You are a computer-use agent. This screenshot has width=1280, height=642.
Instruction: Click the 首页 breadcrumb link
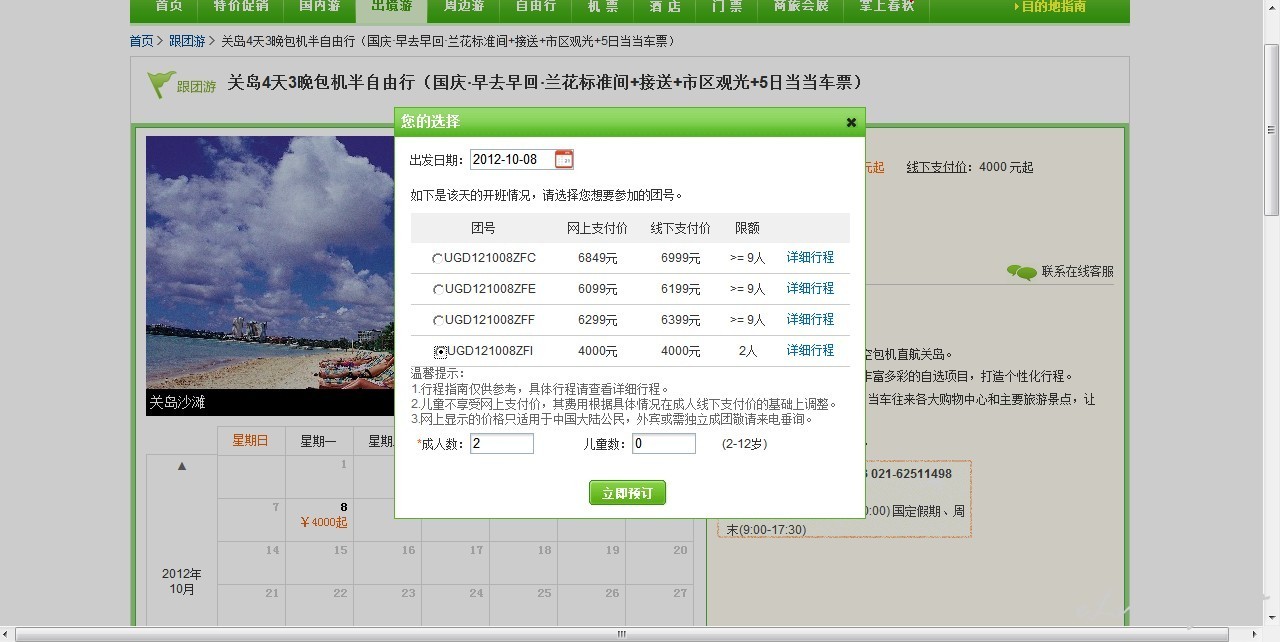coord(142,41)
